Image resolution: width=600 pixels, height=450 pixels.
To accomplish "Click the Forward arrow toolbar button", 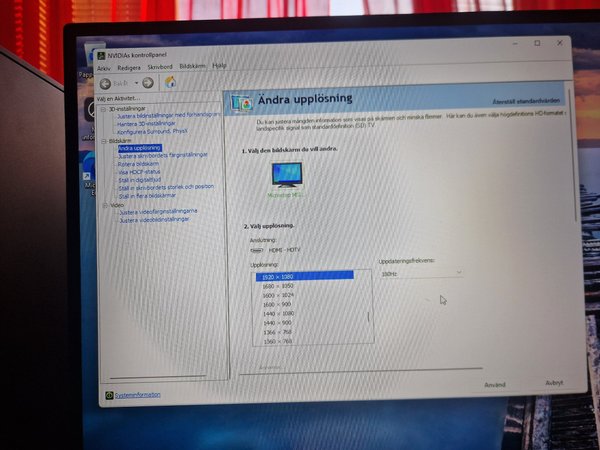I will (148, 82).
